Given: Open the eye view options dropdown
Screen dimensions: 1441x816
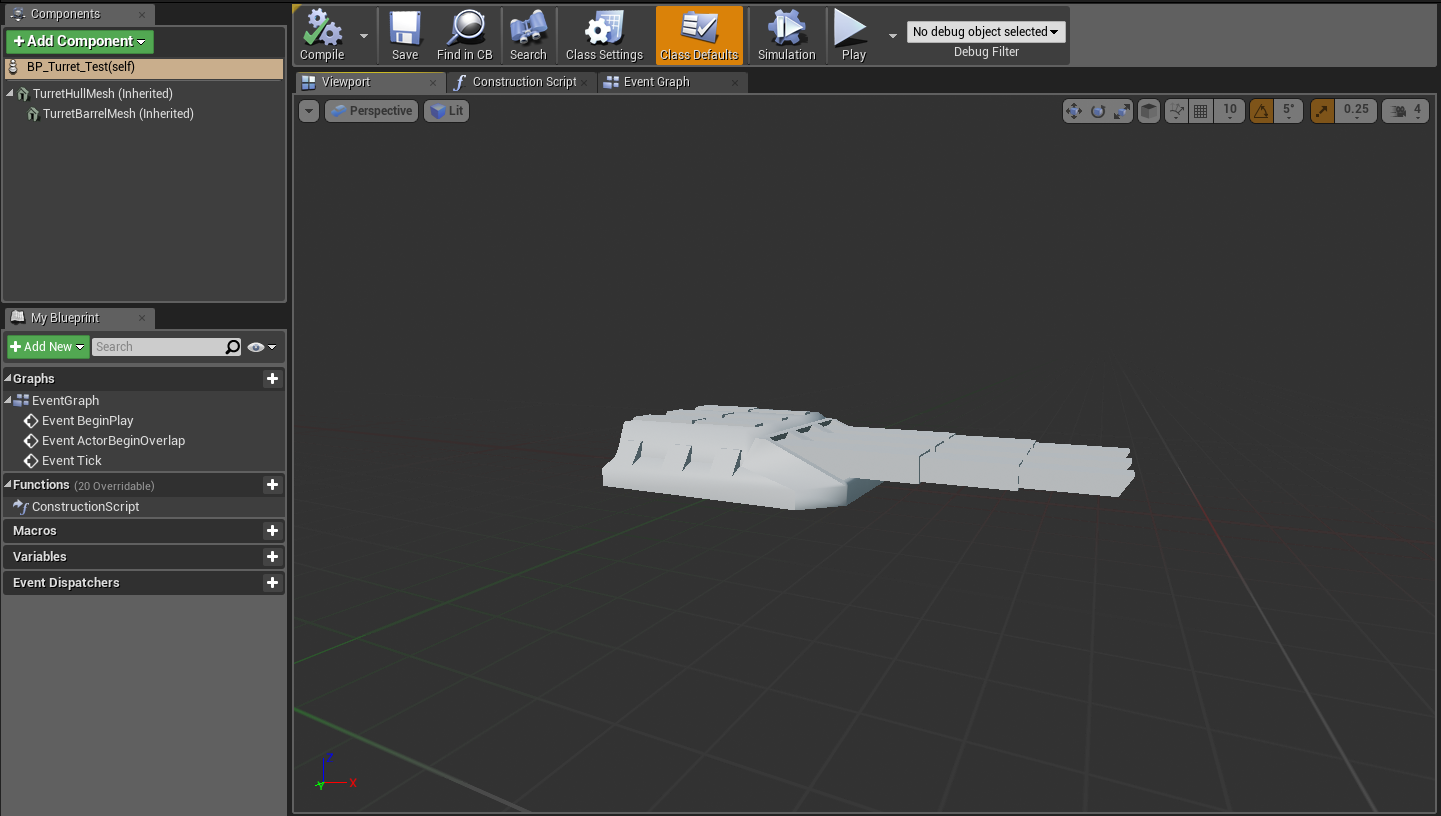Looking at the screenshot, I should [262, 347].
